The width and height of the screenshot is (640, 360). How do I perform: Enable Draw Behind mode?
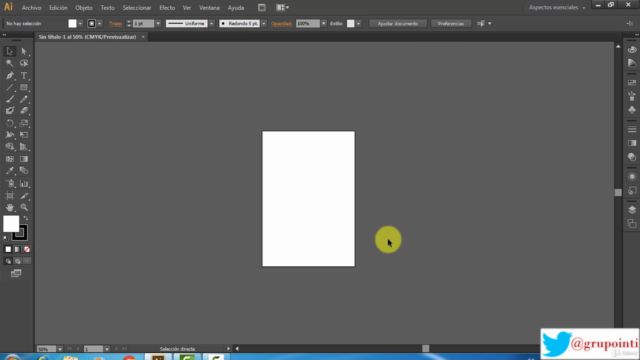tap(17, 261)
